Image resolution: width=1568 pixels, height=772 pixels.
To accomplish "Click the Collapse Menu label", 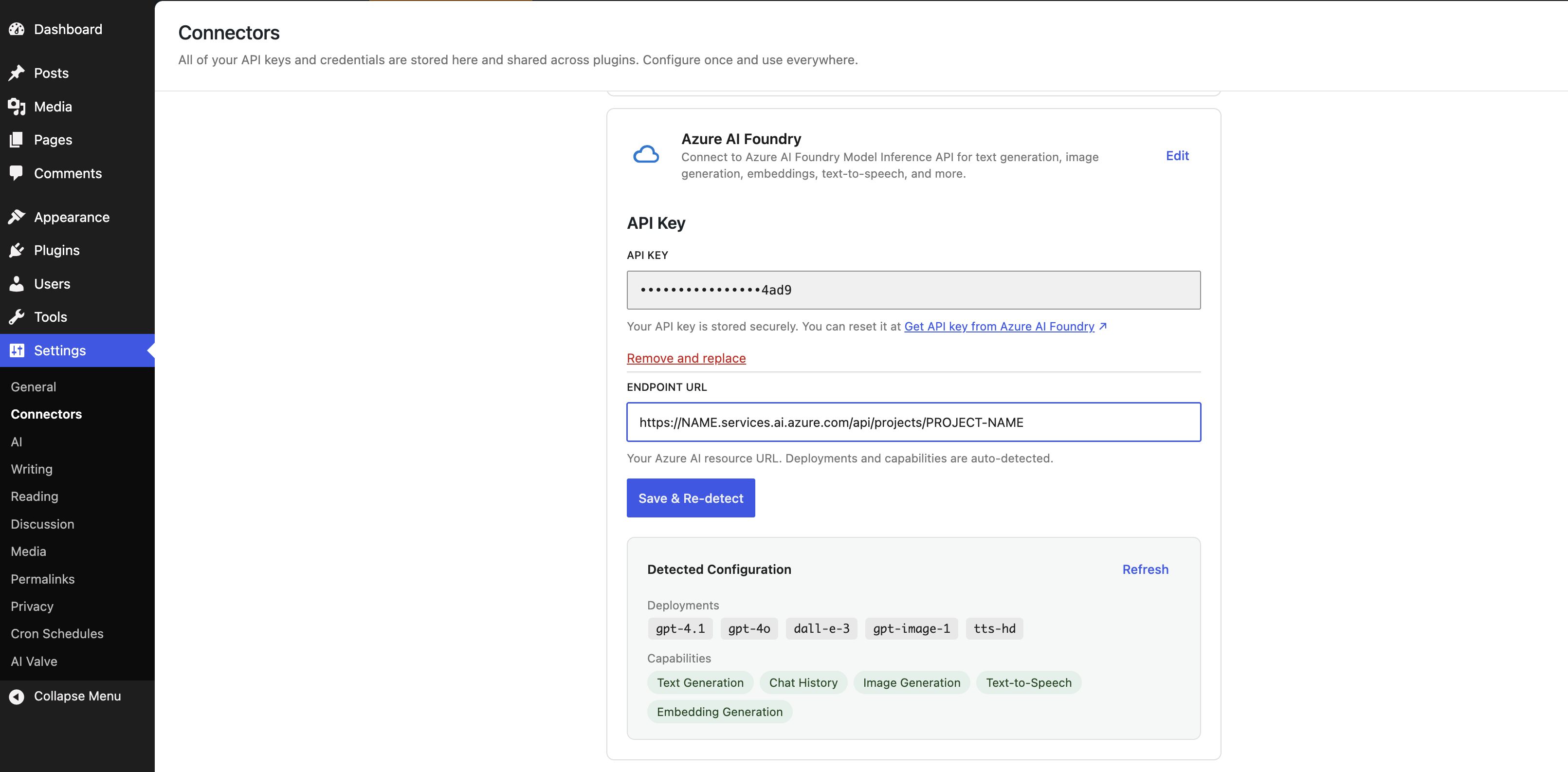I will pyautogui.click(x=77, y=697).
